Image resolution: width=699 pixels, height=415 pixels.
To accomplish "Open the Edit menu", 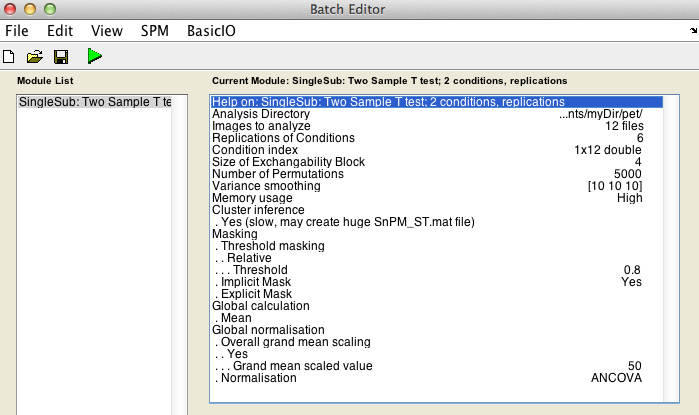I will (x=60, y=31).
